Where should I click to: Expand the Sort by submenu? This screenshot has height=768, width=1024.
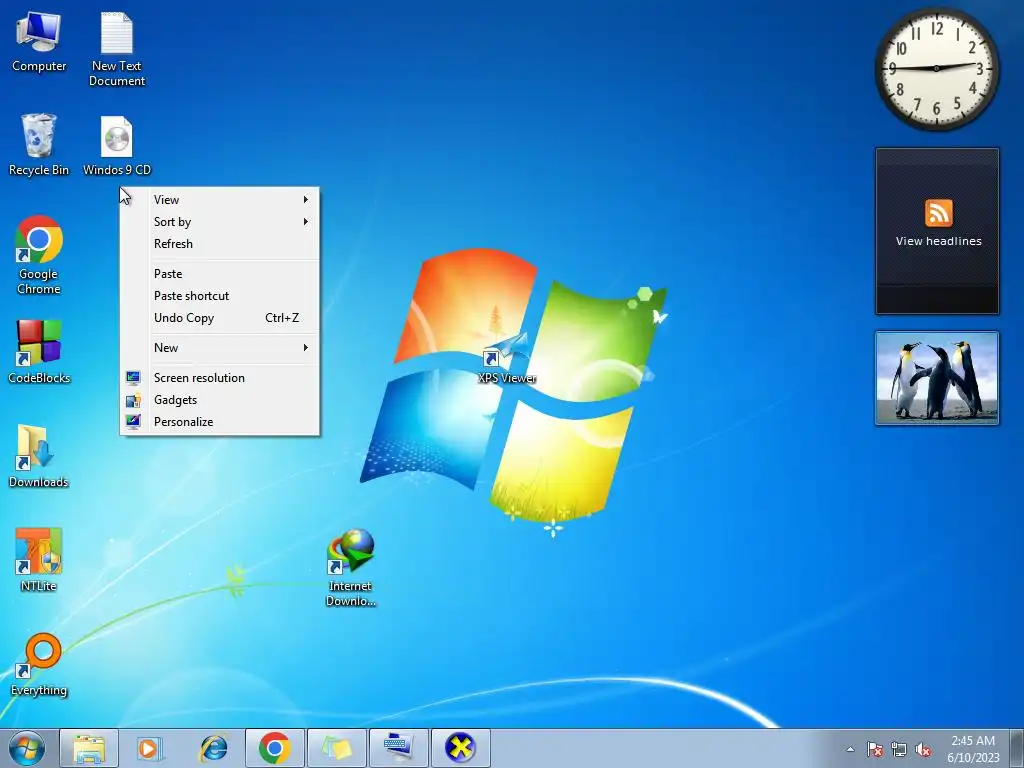(220, 222)
